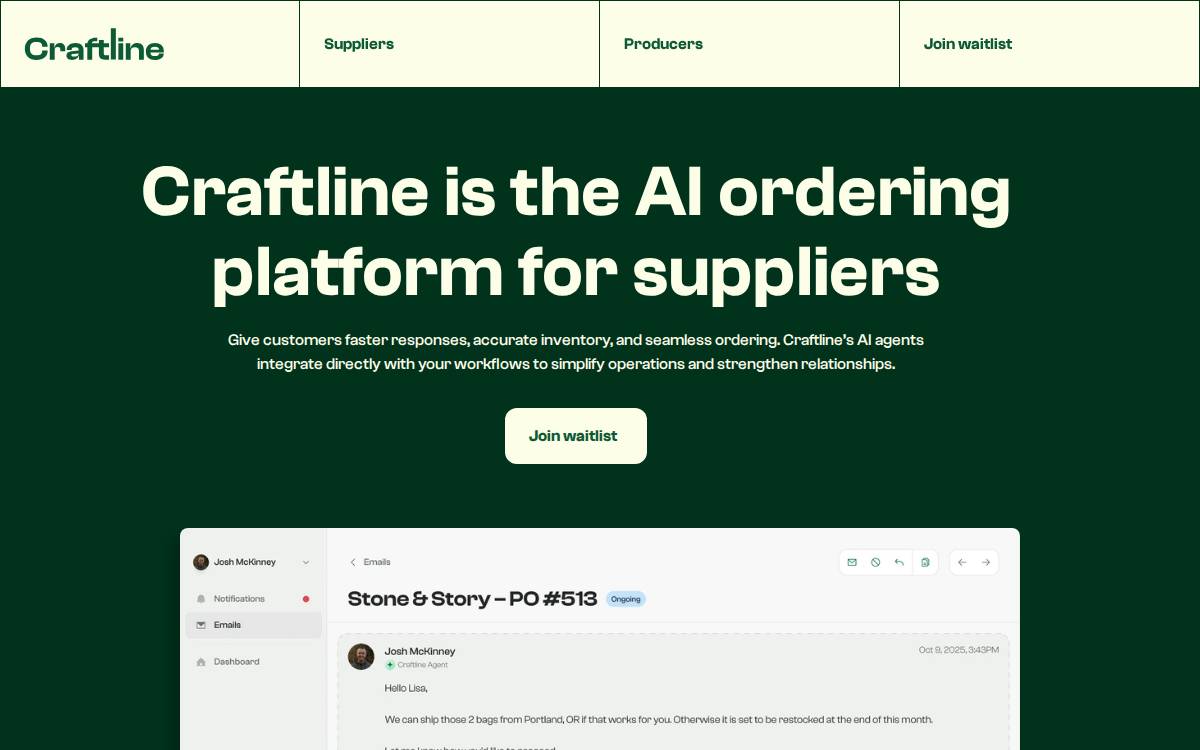The image size is (1200, 750).
Task: Click the reply arrow icon in email toolbar
Action: [899, 562]
